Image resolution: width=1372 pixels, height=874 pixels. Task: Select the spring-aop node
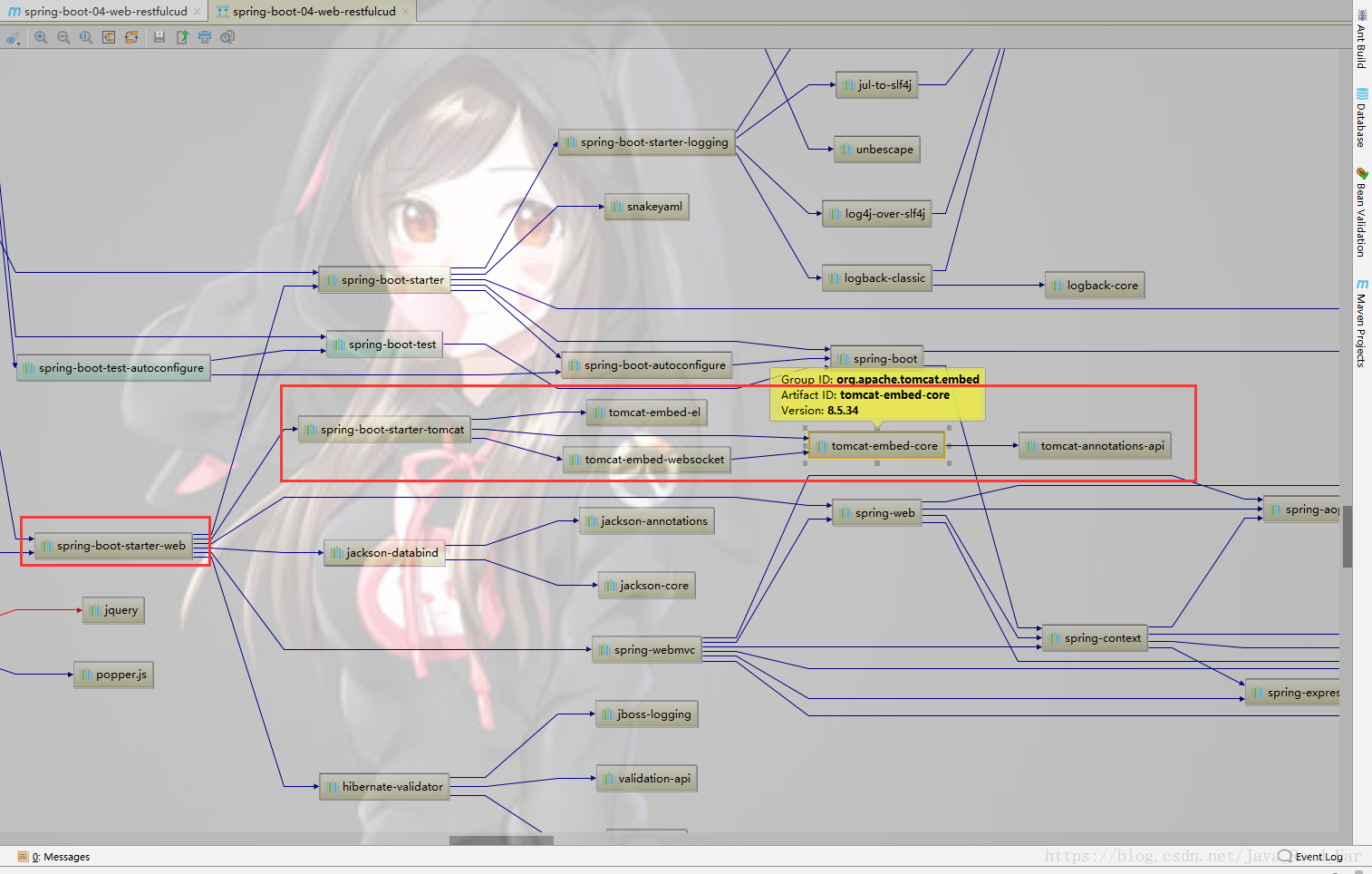pos(1301,510)
